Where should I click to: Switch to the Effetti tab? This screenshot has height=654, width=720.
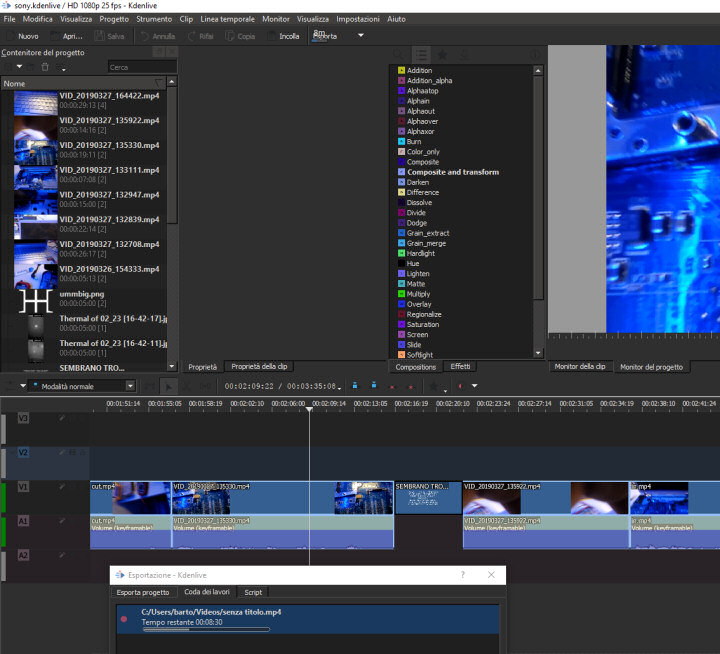460,366
